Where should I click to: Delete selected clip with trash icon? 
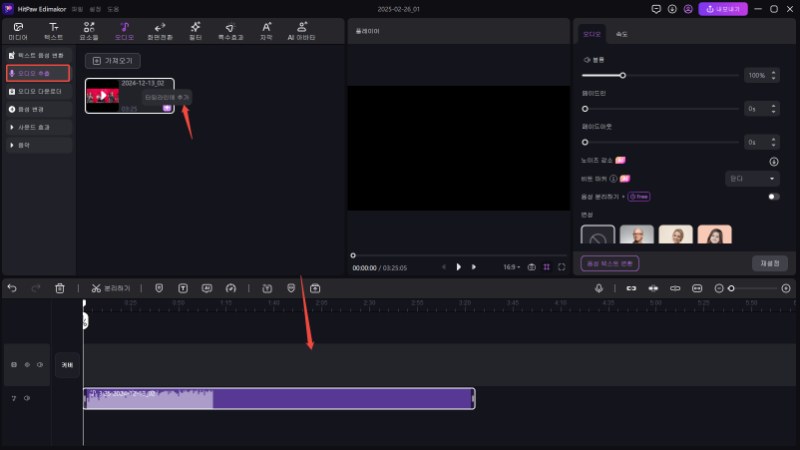(60, 288)
